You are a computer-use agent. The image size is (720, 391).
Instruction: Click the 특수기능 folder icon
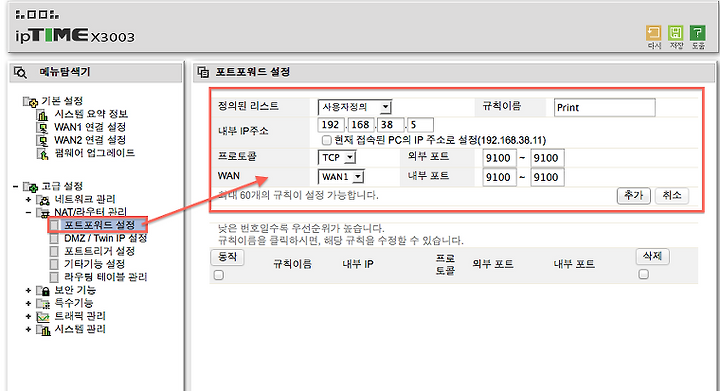tap(43, 303)
